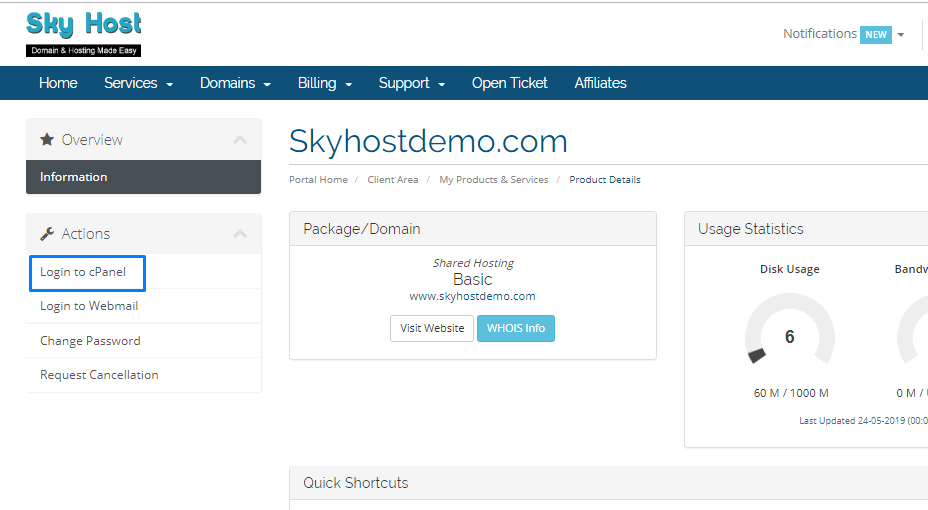Expand the Domains menu

pos(235,83)
